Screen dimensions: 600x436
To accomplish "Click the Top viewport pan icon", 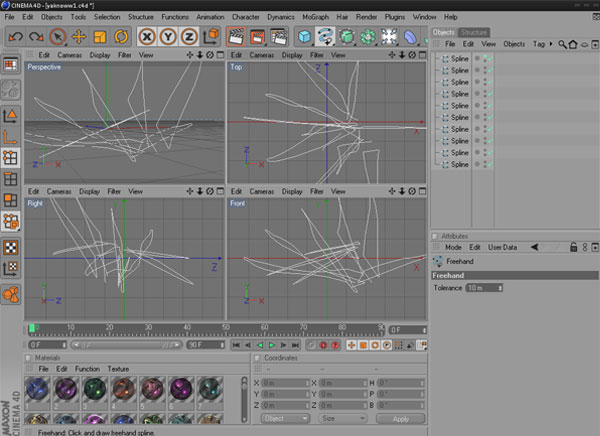I will pos(391,55).
